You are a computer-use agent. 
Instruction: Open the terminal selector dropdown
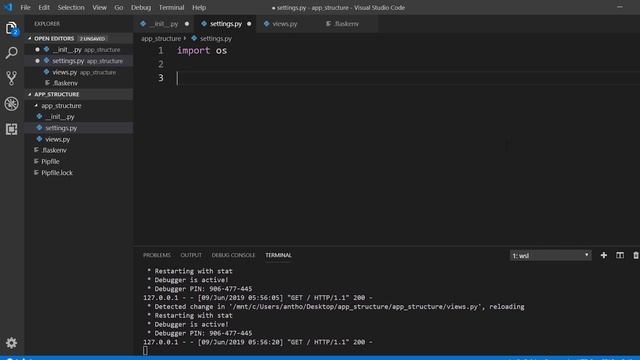[x=550, y=256]
